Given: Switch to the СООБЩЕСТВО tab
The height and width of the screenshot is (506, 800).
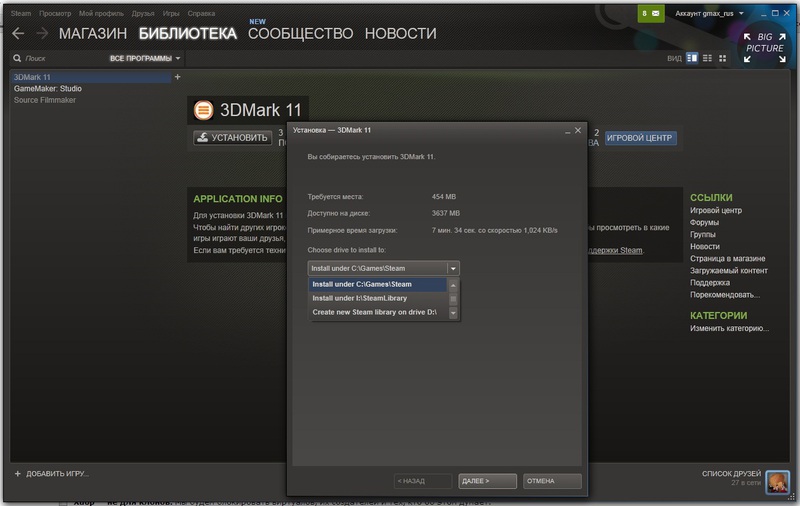Looking at the screenshot, I should coord(301,34).
